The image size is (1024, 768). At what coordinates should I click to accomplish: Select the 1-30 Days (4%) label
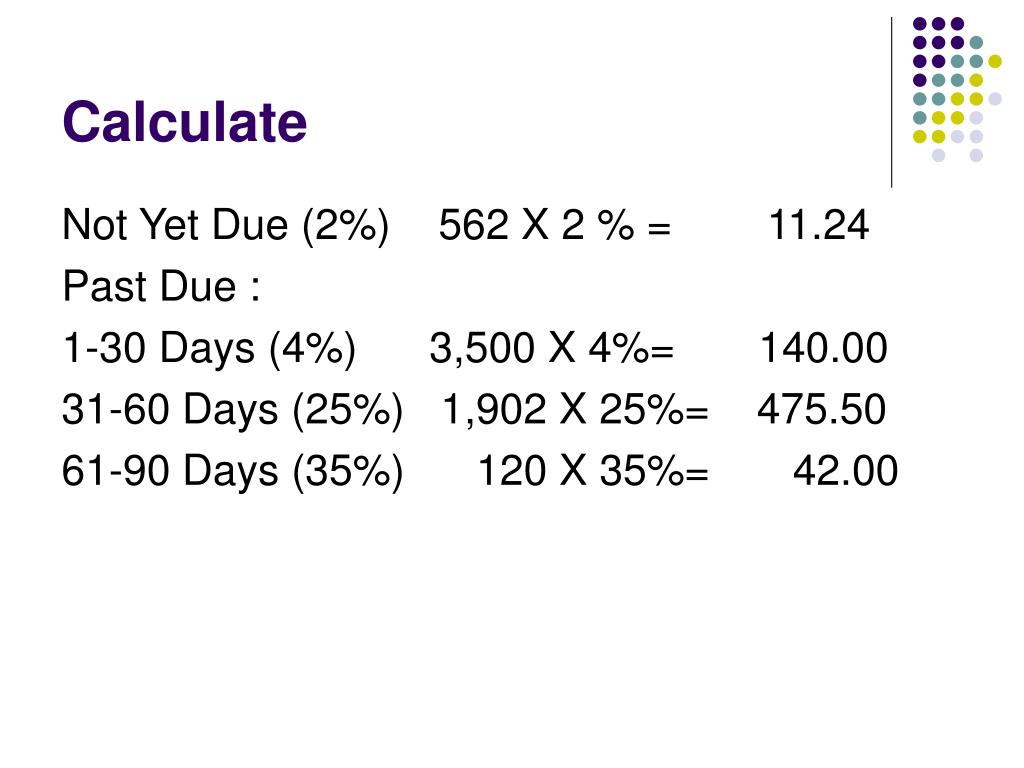[x=209, y=347]
